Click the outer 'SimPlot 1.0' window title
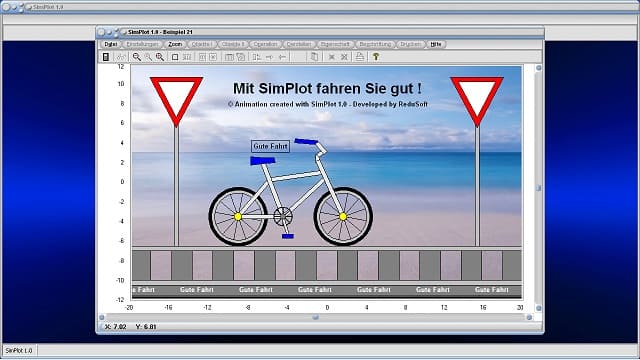 pyautogui.click(x=48, y=7)
